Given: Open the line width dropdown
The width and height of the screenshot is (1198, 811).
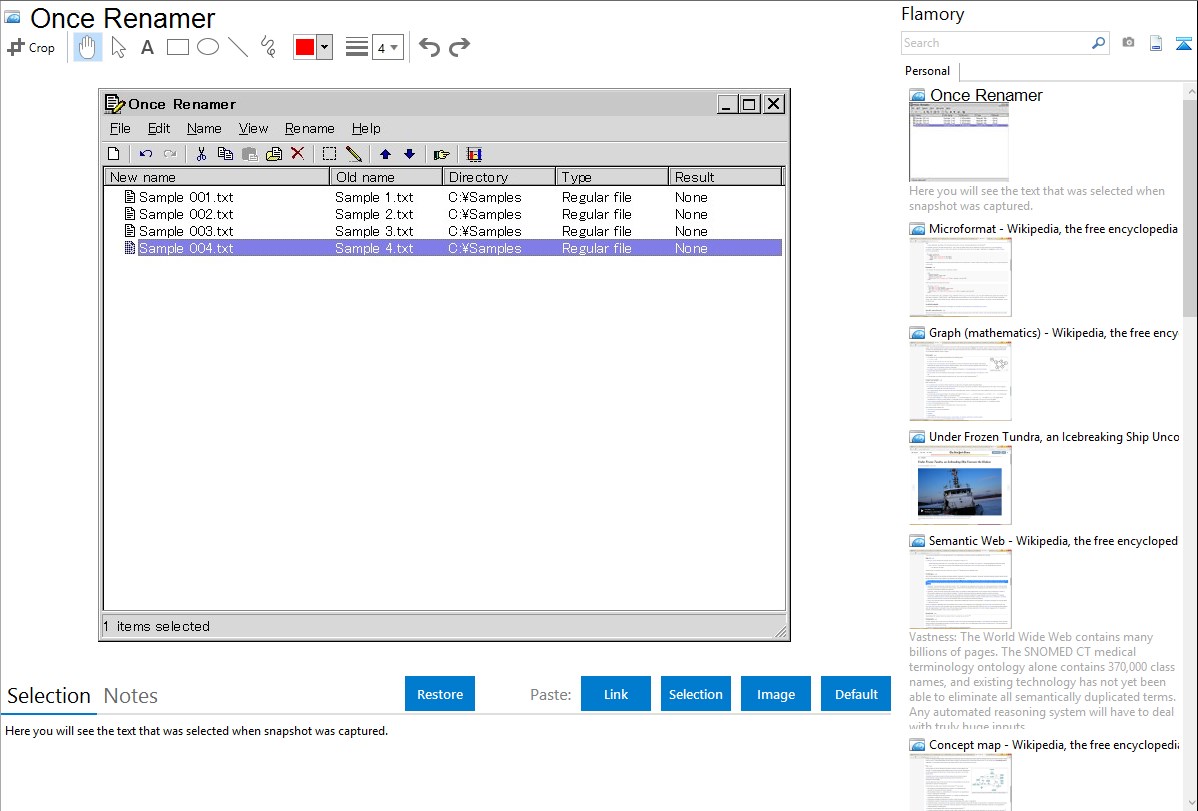Looking at the screenshot, I should 387,47.
